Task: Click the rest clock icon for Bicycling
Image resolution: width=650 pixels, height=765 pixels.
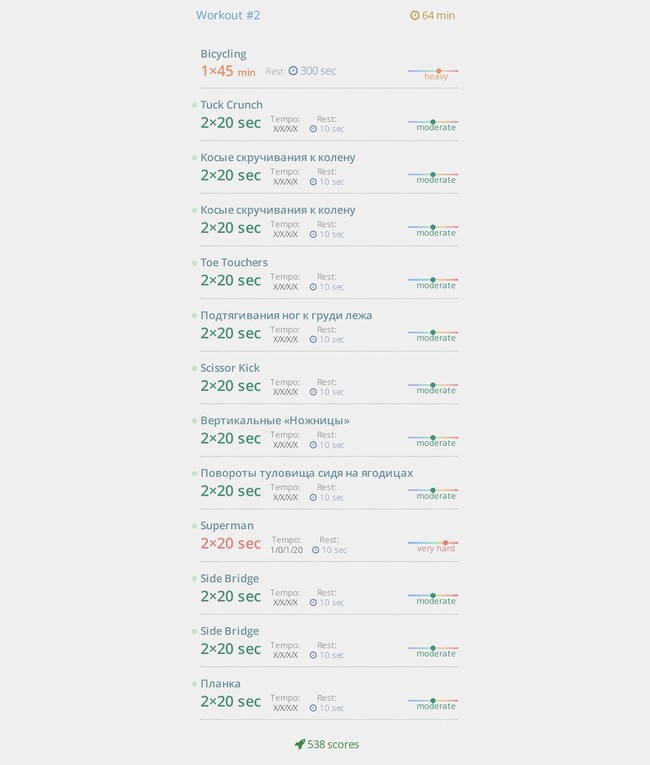Action: click(293, 71)
